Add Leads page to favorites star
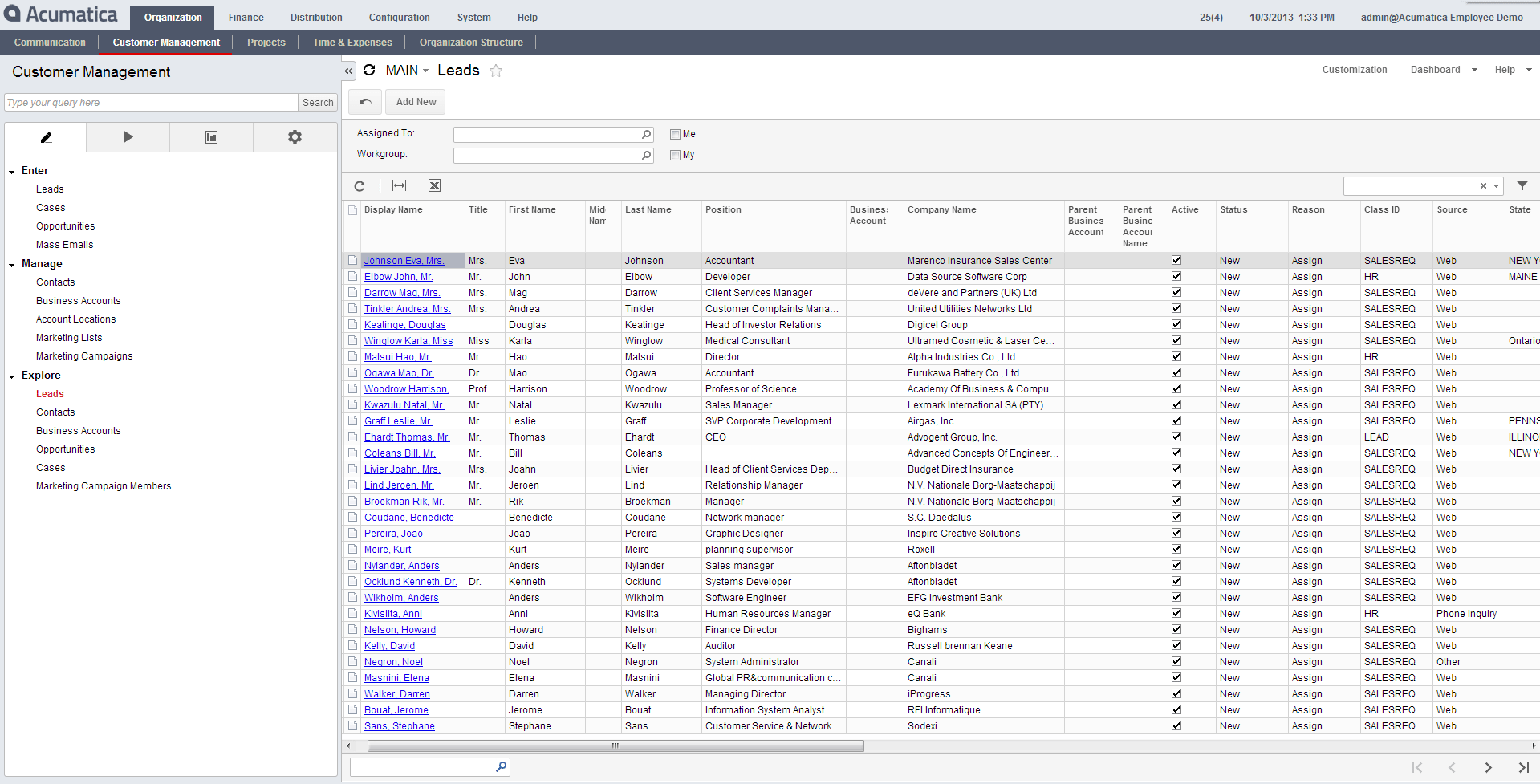1540x784 pixels. coord(496,71)
